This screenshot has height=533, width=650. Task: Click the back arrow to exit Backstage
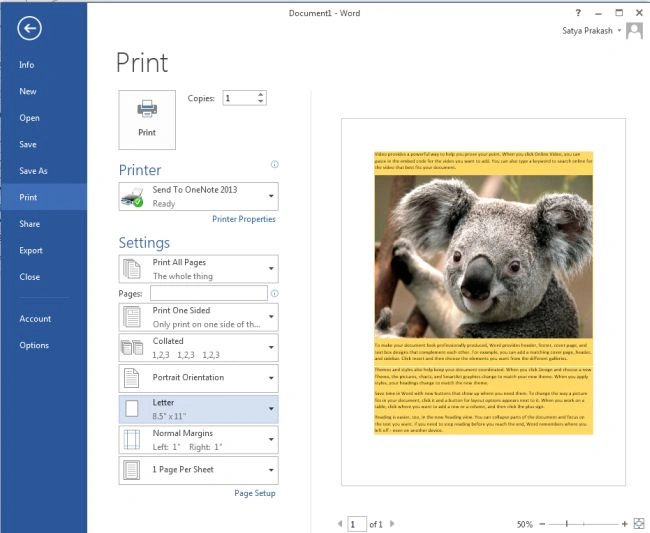[x=29, y=29]
